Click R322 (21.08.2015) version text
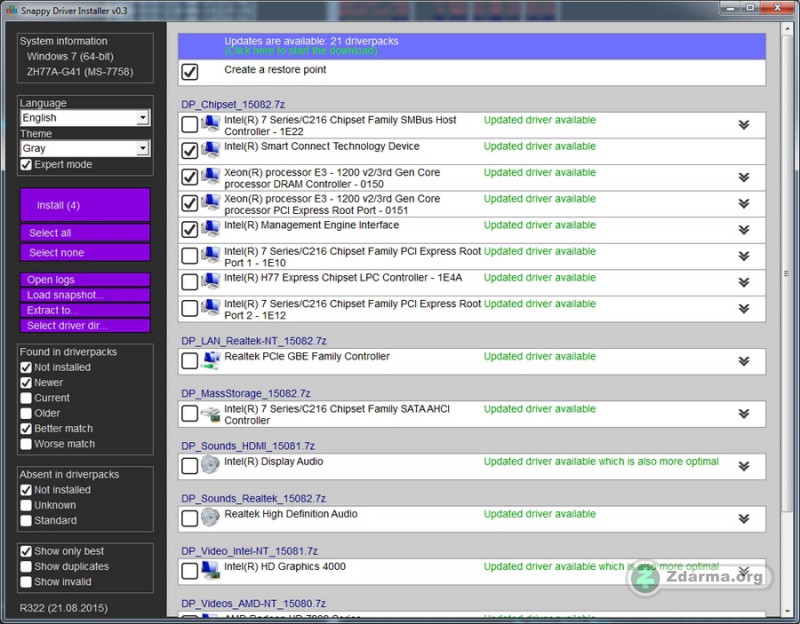This screenshot has height=624, width=800. [x=64, y=608]
